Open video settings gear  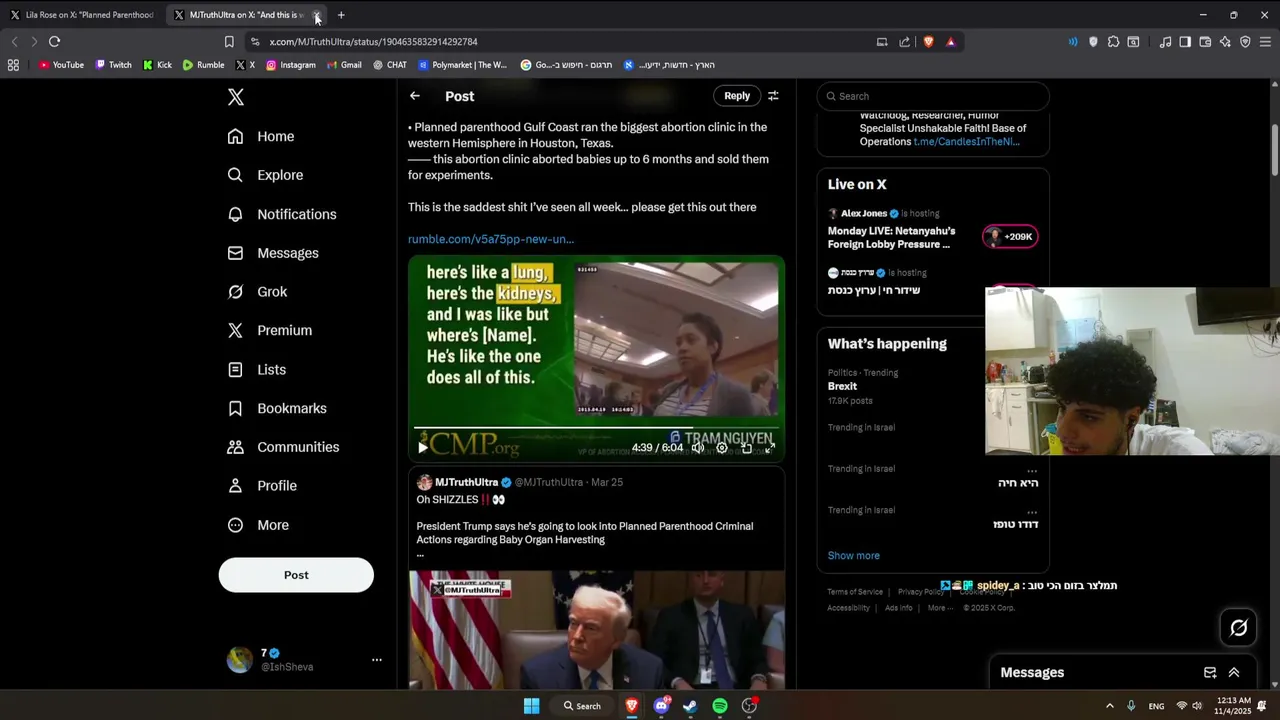pos(722,448)
